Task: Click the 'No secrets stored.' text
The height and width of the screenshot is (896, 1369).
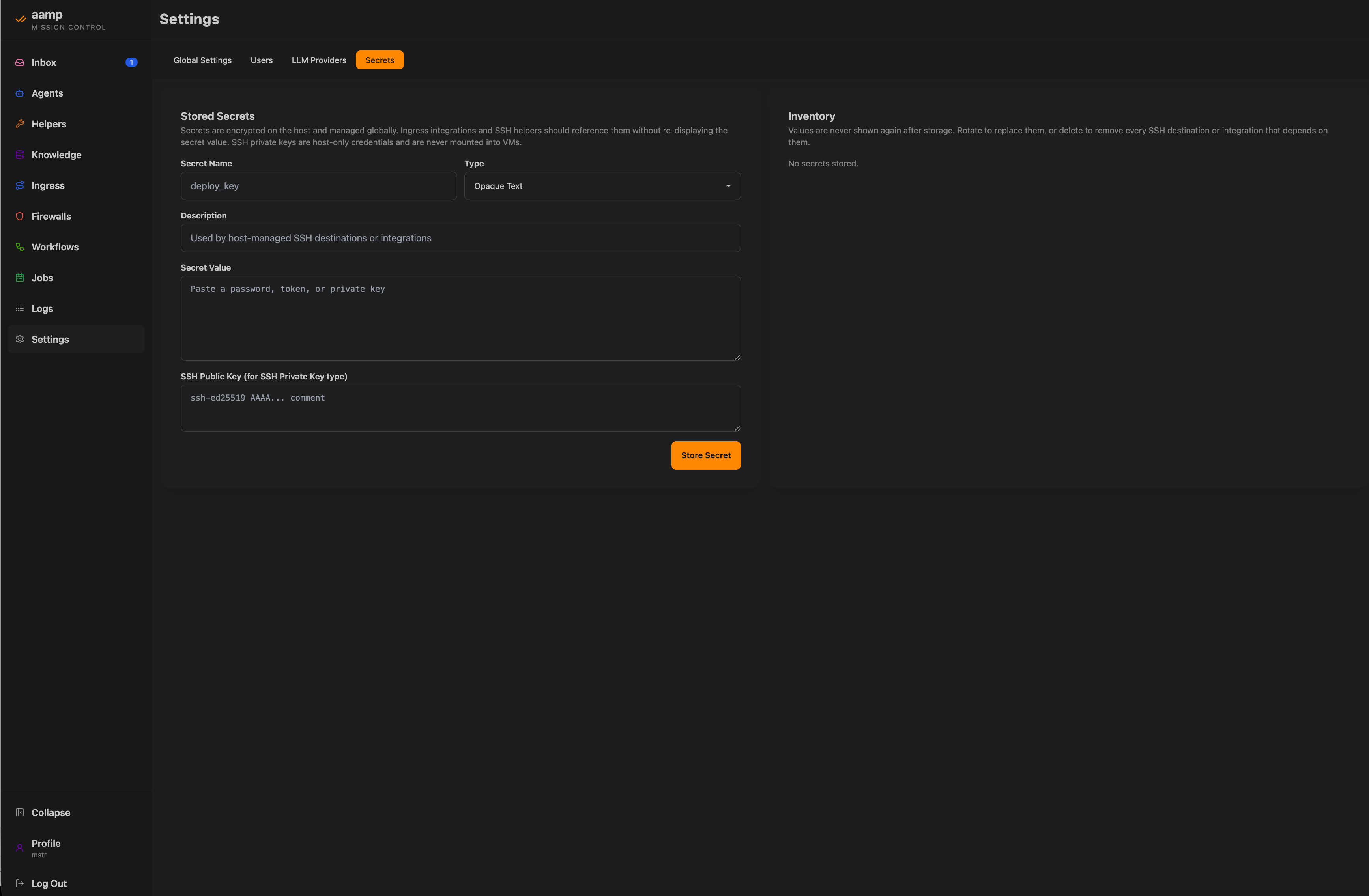Action: pos(823,163)
